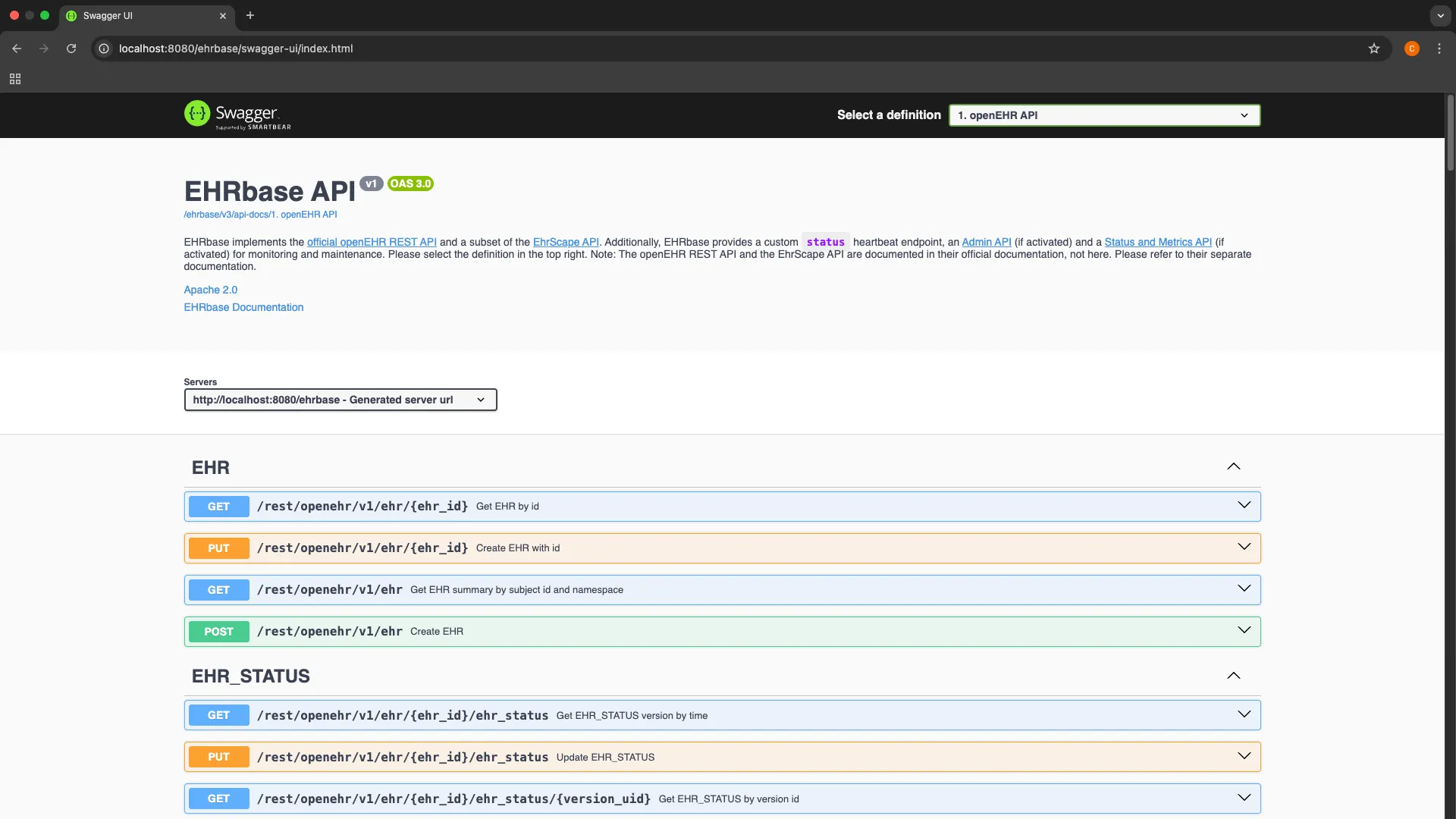Click the PUT badge for Update EHR_STATUS
The width and height of the screenshot is (1456, 819).
(x=218, y=756)
